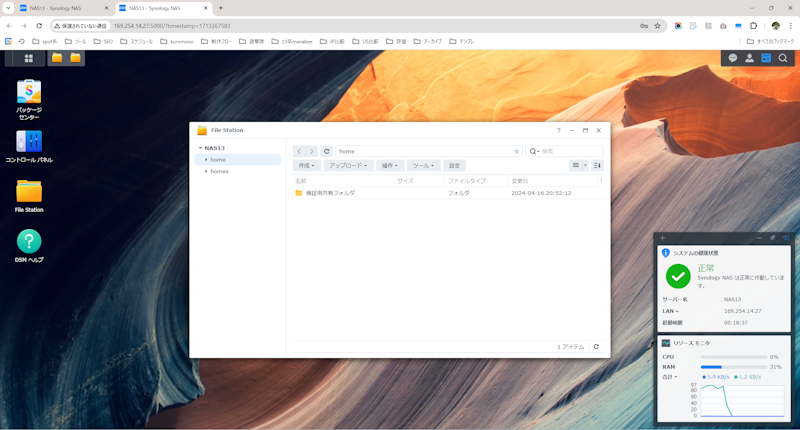
Task: Select the home folder in the tree
Action: click(238, 160)
